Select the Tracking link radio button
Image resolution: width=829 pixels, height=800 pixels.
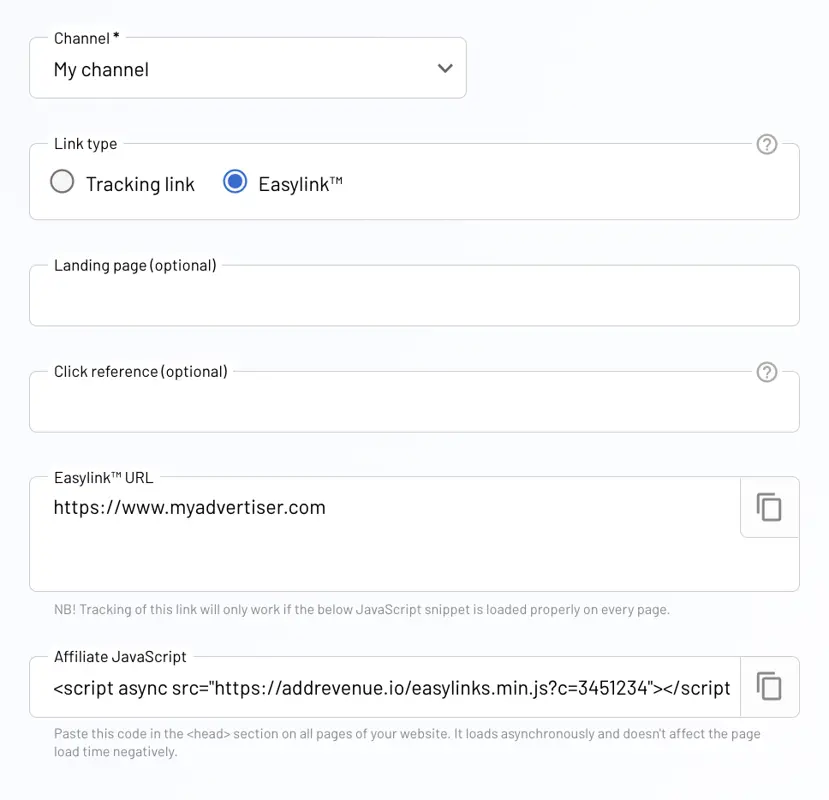(x=62, y=181)
